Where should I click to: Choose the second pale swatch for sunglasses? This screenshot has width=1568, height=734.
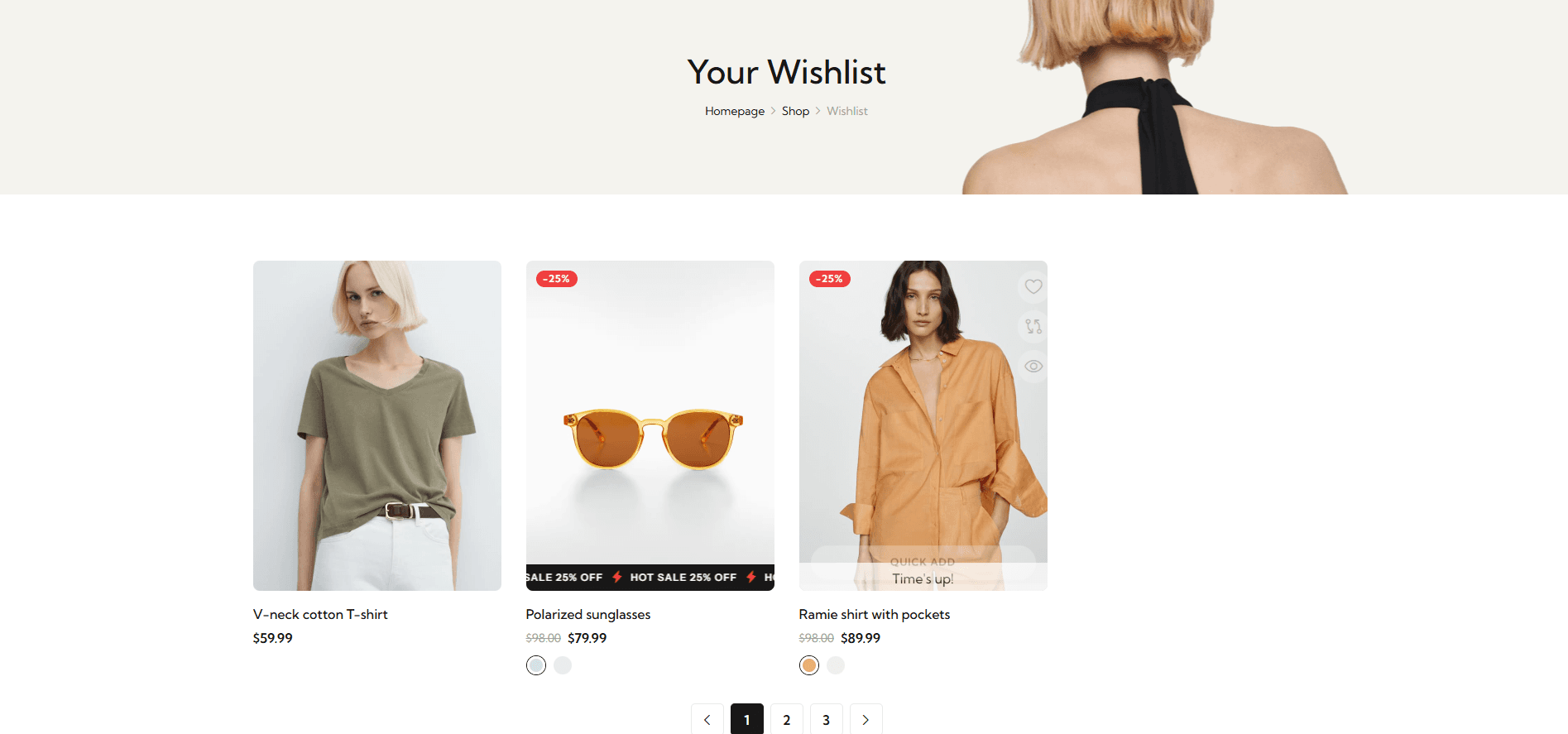(563, 665)
